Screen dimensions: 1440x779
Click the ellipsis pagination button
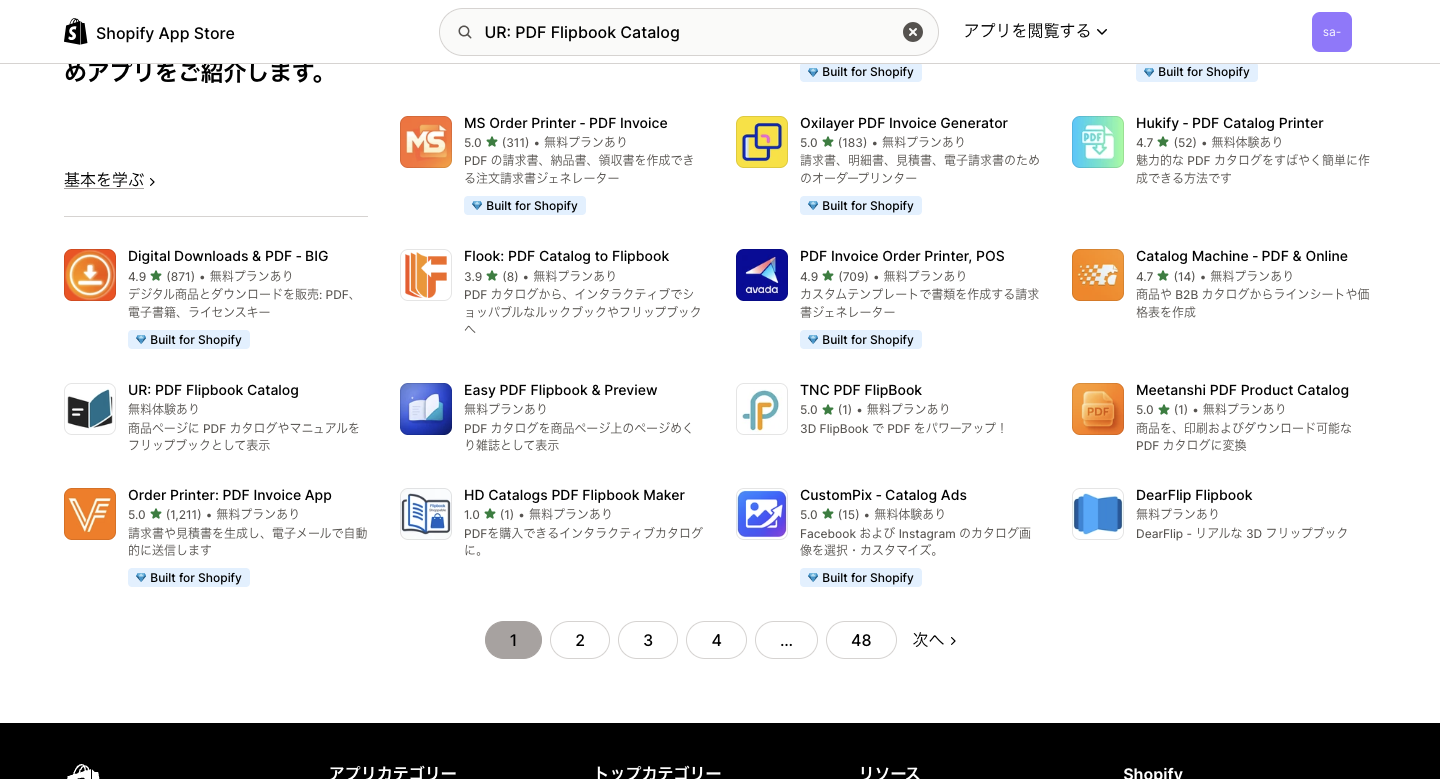coord(786,640)
